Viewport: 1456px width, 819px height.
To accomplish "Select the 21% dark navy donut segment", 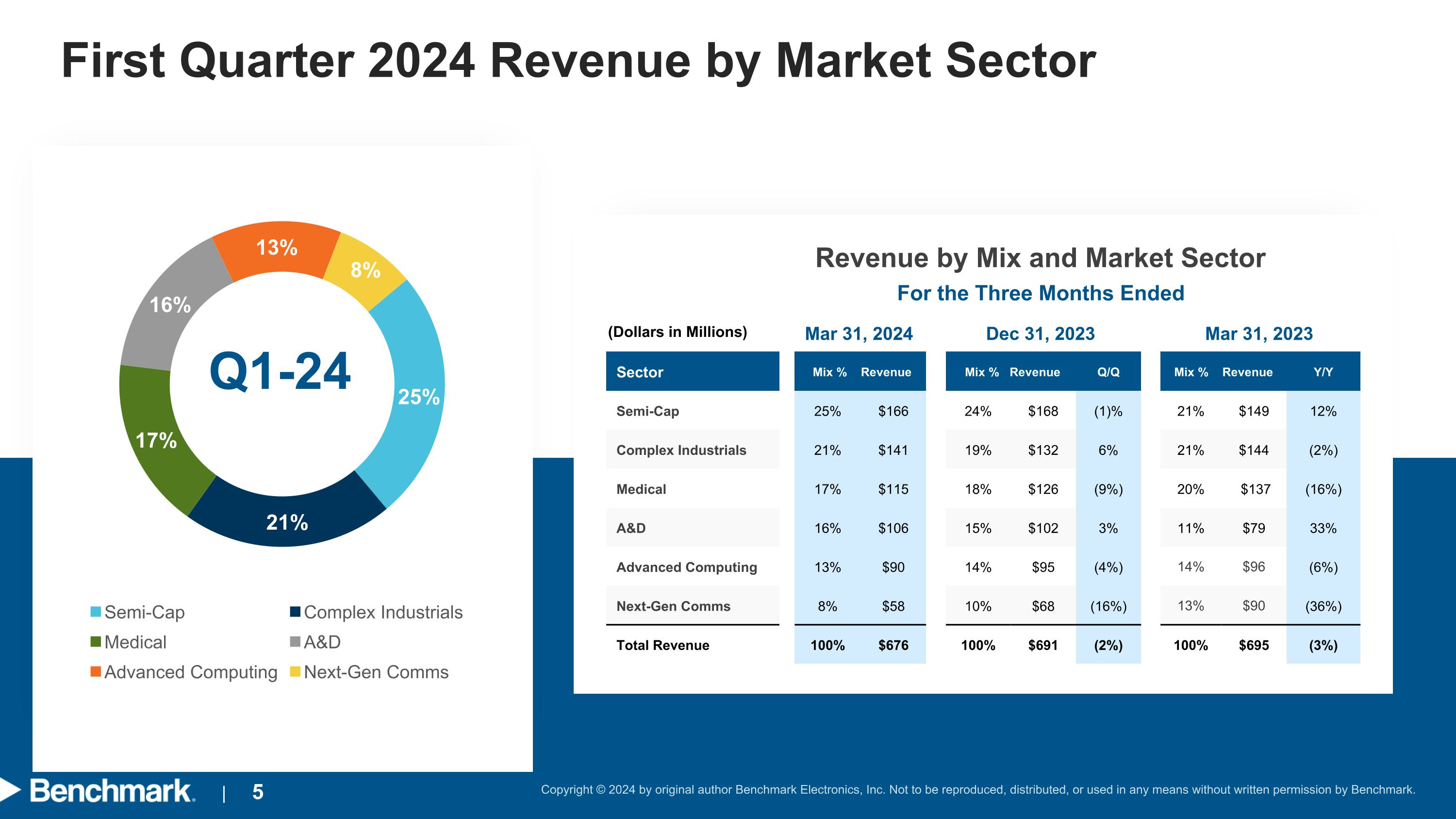I will point(287,522).
